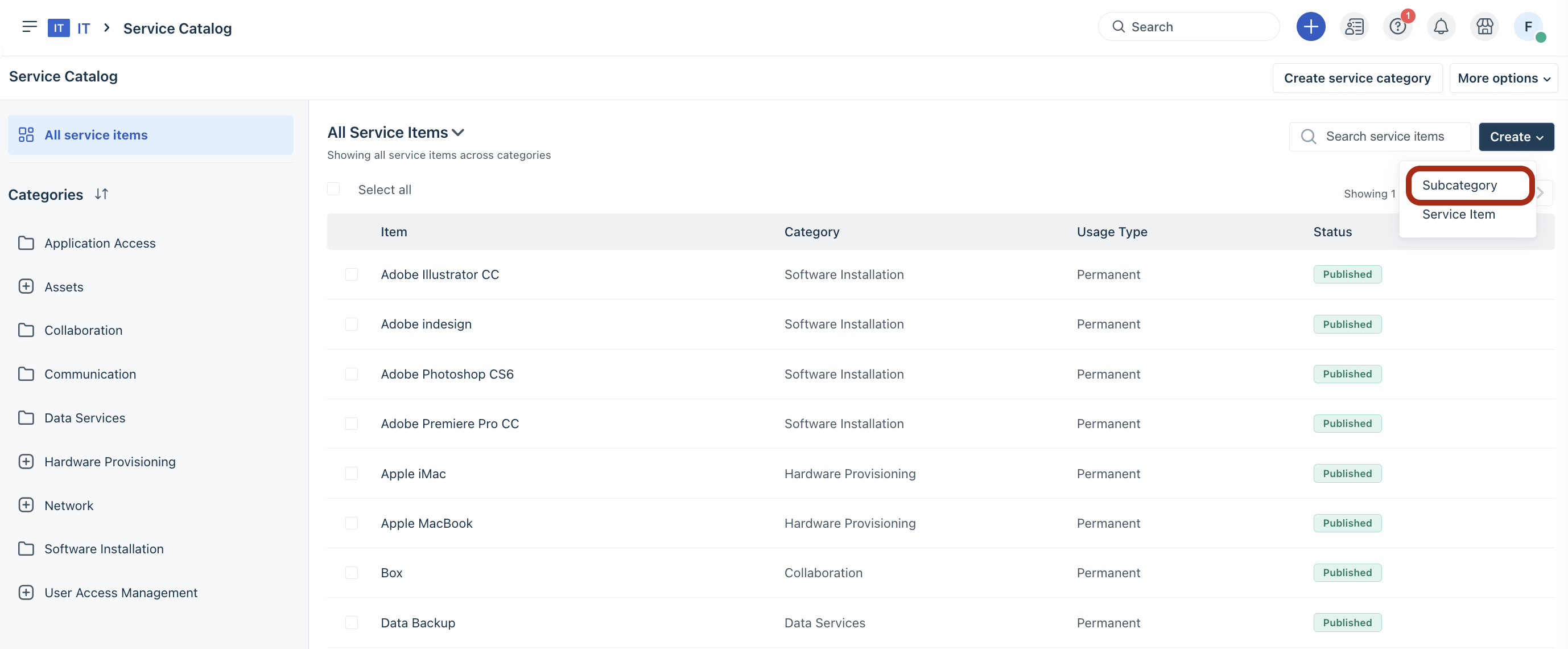Open the hamburger navigation menu

(29, 27)
